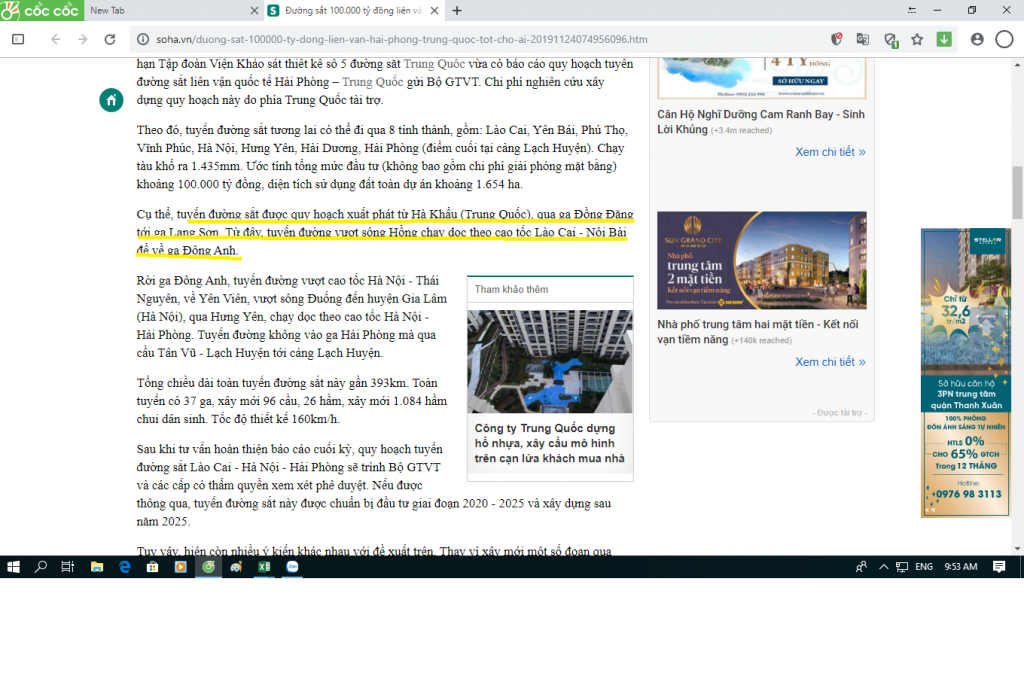Click the scrollbar down arrow
1024x676 pixels.
point(1017,548)
